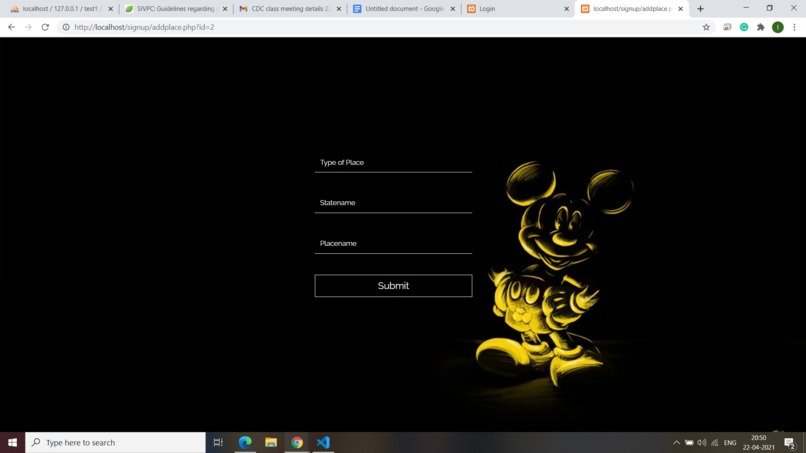Open the Chrome profile avatar
The width and height of the screenshot is (806, 453).
778,27
